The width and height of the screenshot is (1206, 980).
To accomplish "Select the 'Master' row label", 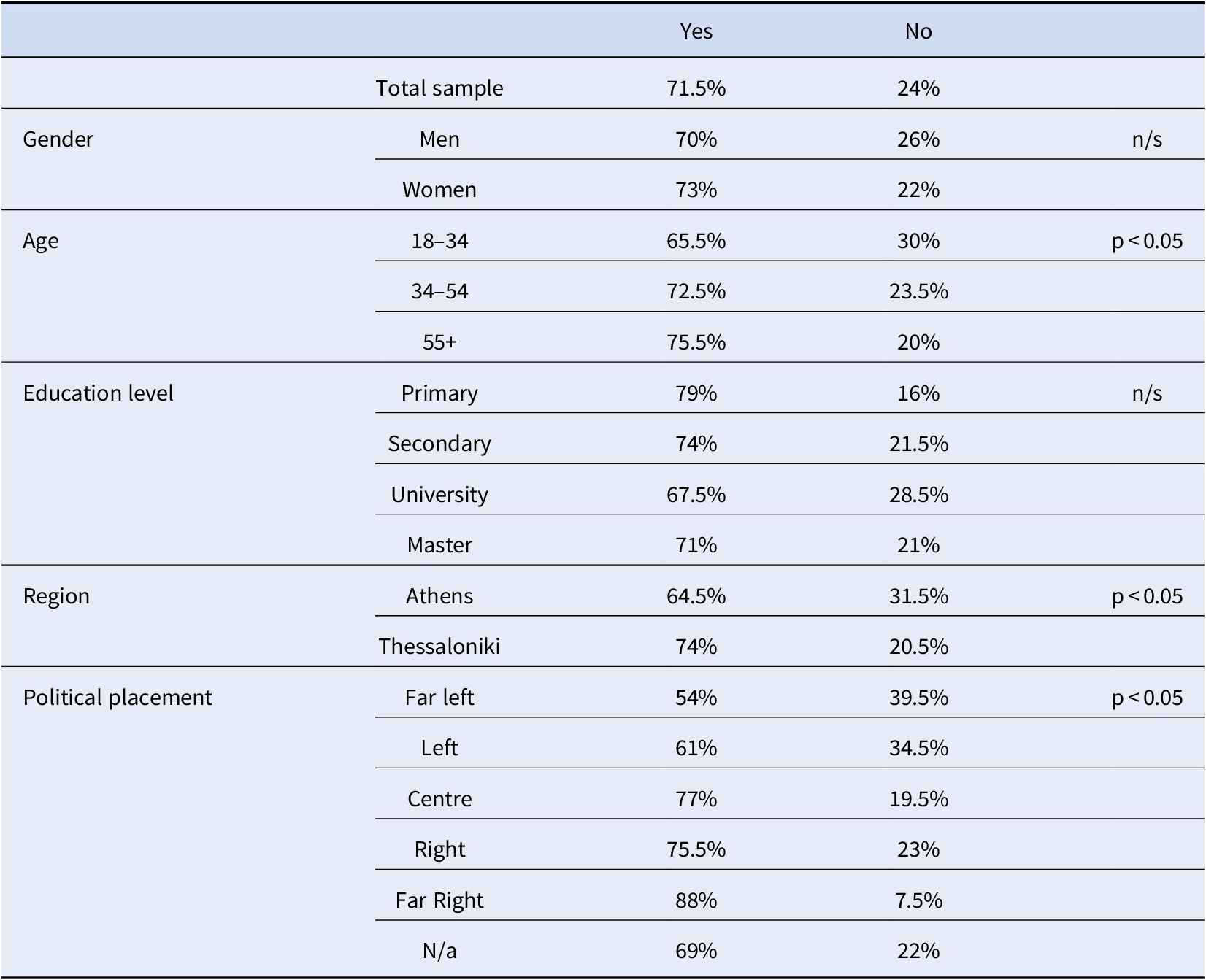I will 439,545.
